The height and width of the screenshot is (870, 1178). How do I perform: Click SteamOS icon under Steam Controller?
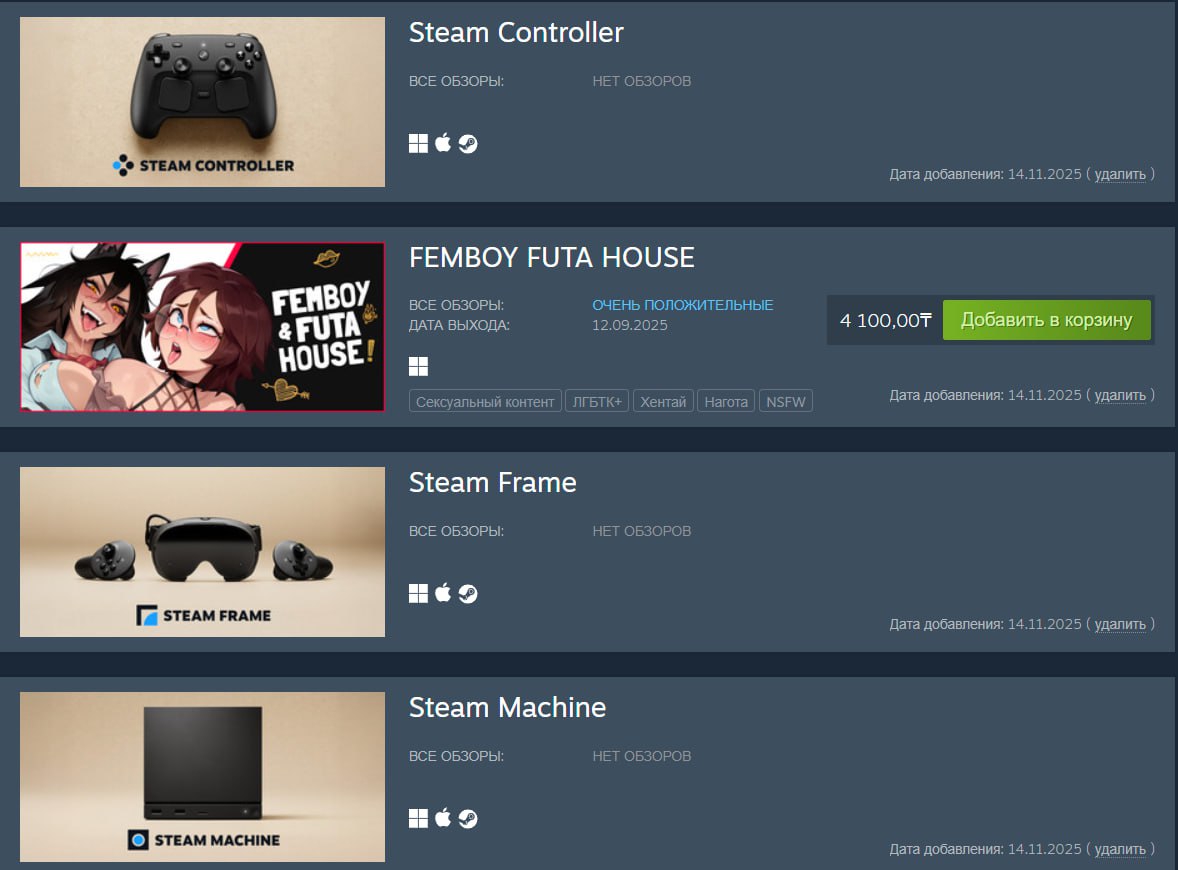pyautogui.click(x=468, y=143)
